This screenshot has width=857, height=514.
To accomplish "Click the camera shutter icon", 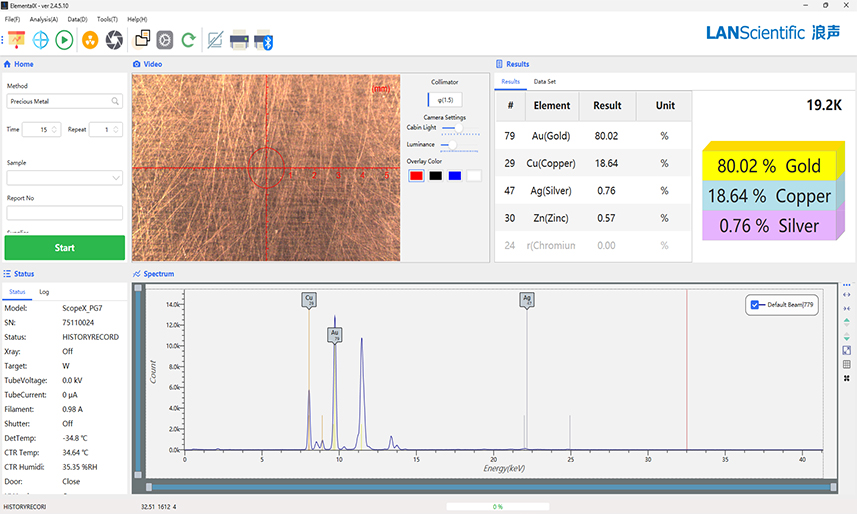I will point(114,40).
